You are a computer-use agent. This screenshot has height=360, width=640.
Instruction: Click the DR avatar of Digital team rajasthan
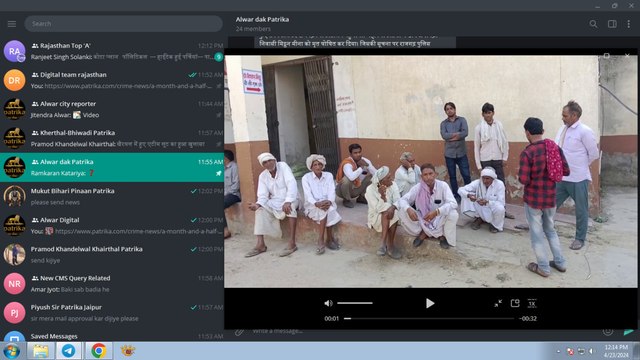tap(14, 80)
